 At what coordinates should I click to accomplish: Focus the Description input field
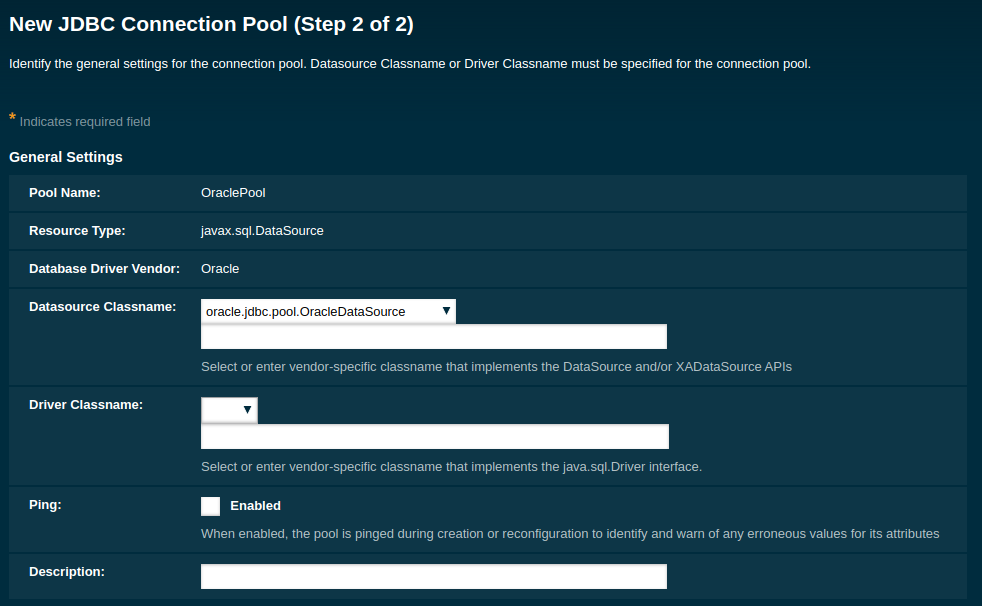(433, 577)
